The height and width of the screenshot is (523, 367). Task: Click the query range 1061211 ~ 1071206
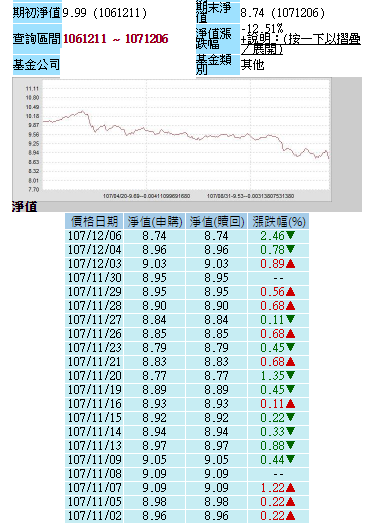tap(115, 39)
